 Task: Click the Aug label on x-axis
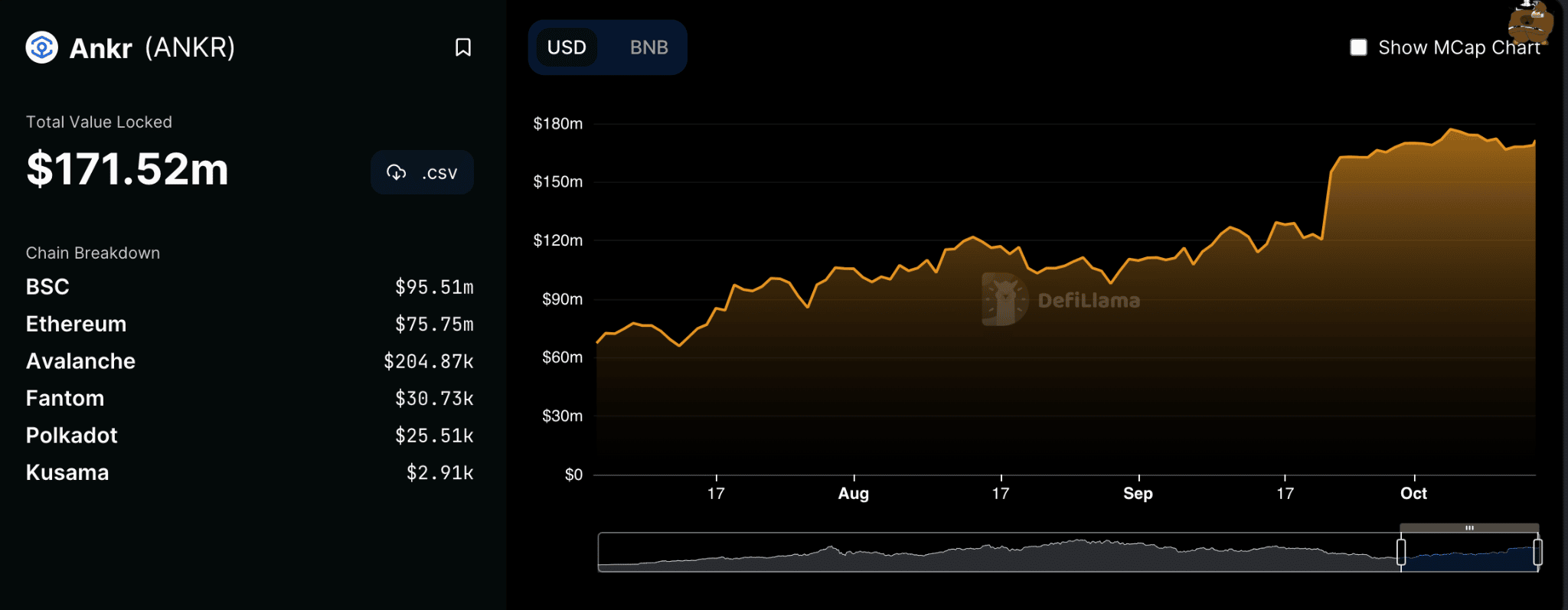(854, 494)
